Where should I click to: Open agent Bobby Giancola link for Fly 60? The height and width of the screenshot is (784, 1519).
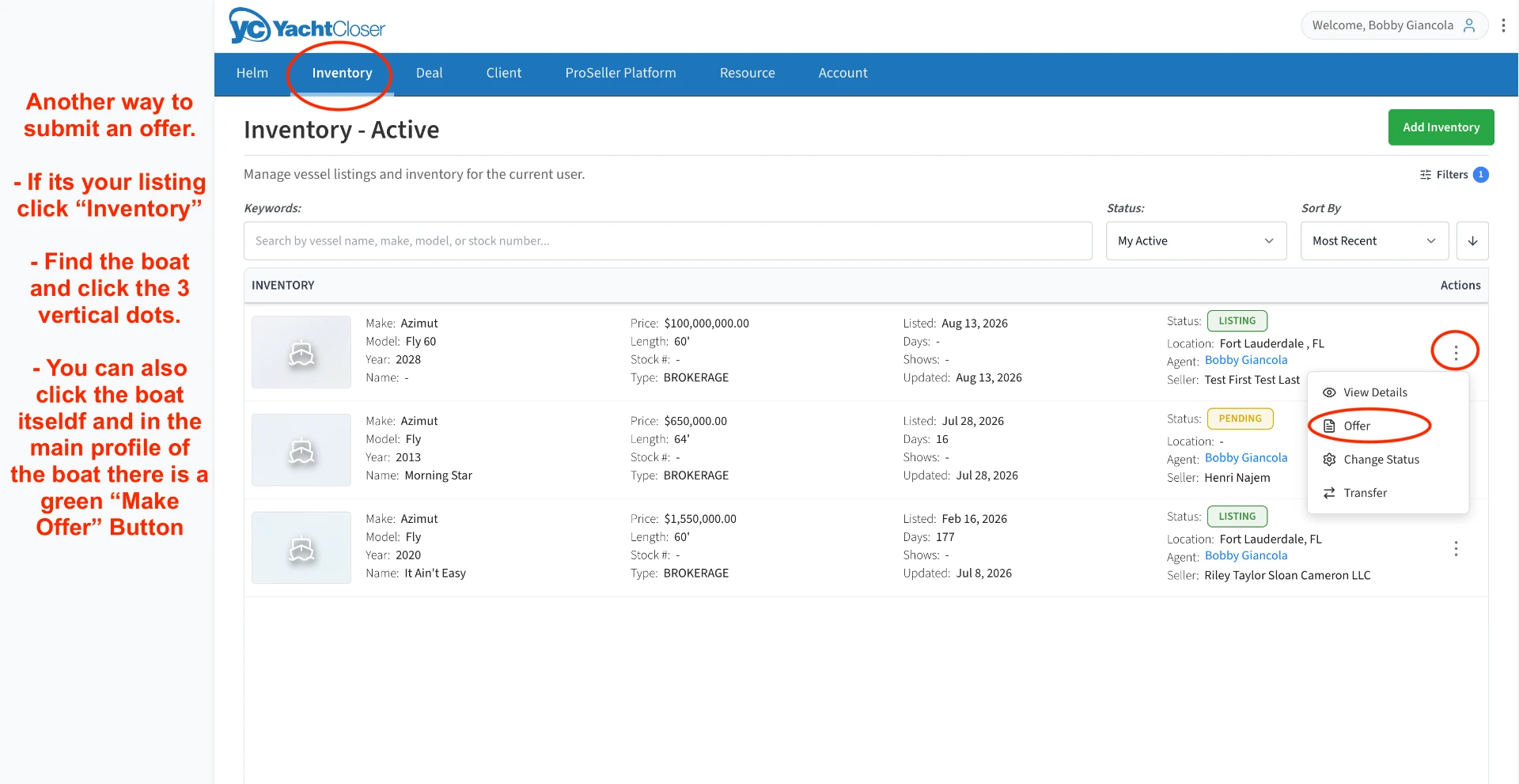(x=1246, y=360)
